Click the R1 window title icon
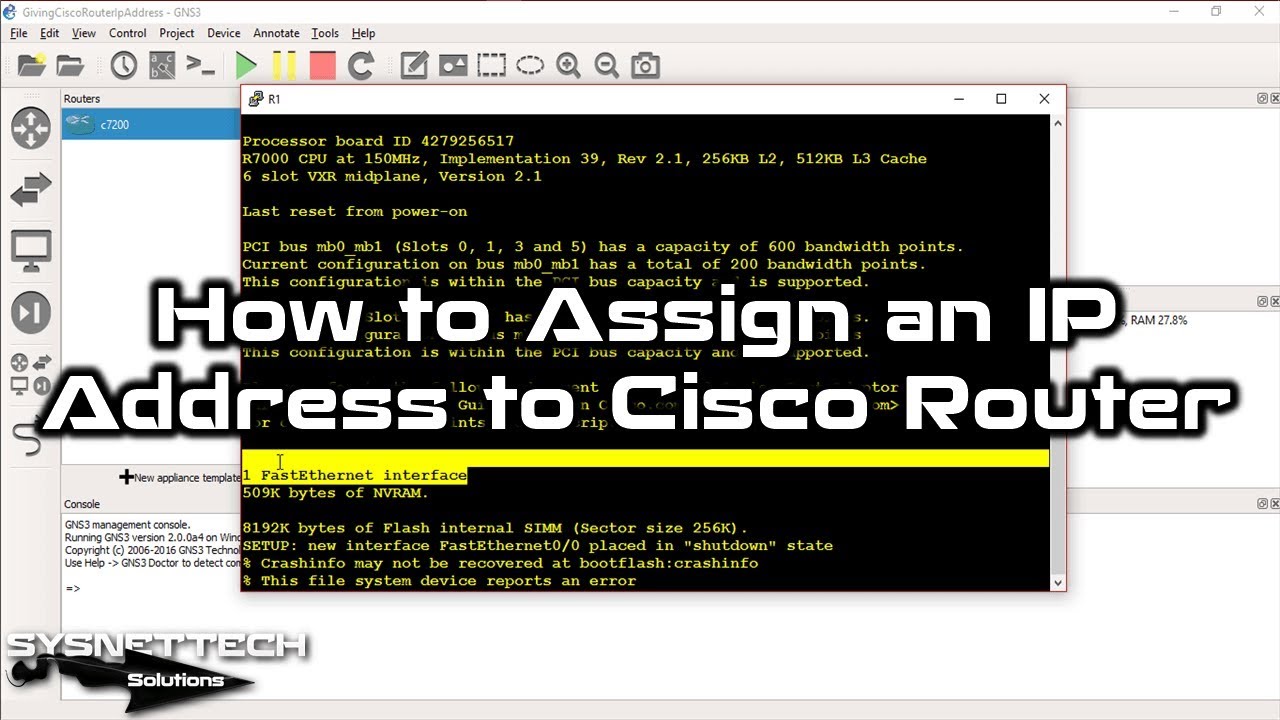Image resolution: width=1280 pixels, height=720 pixels. 254,99
